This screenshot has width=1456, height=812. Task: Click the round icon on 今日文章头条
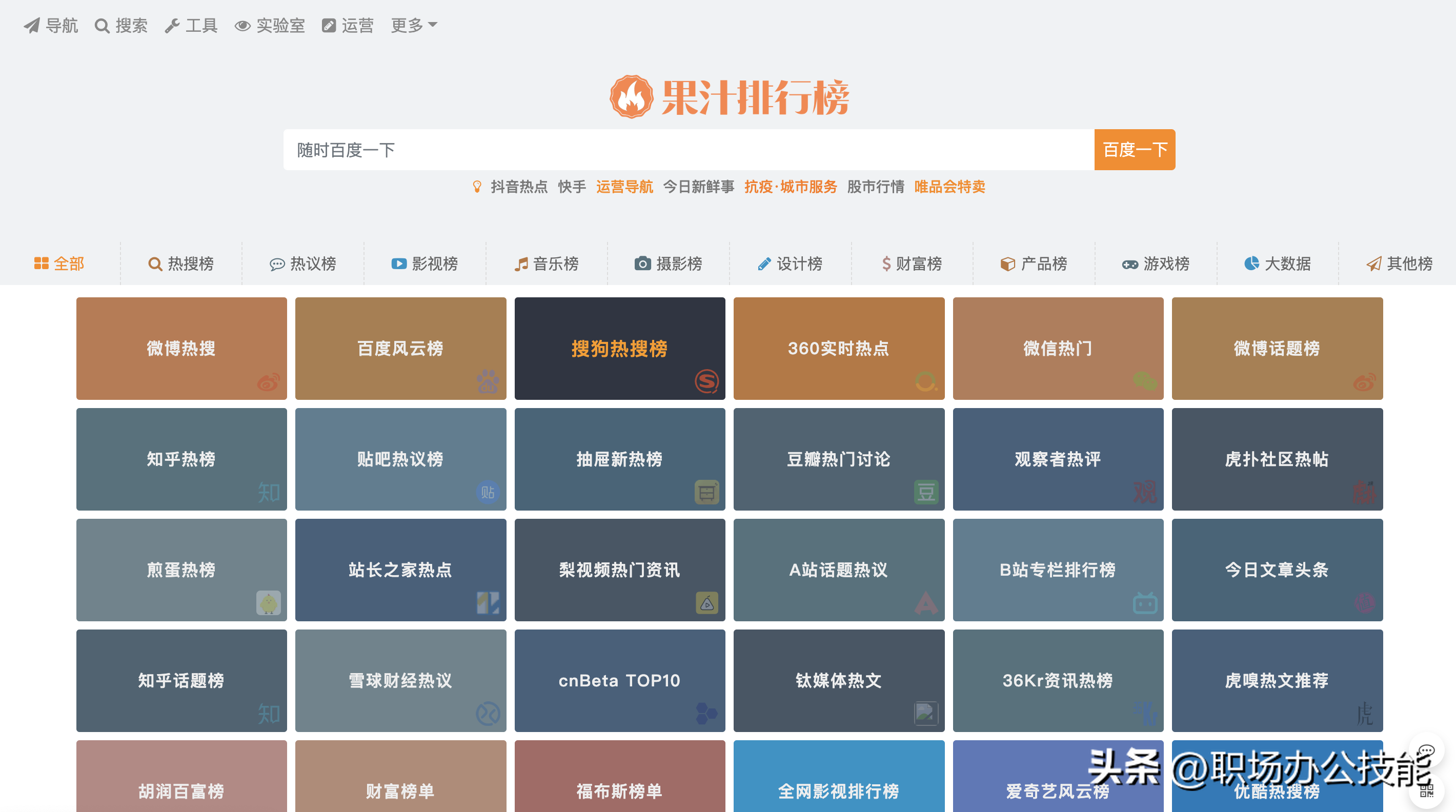1364,603
